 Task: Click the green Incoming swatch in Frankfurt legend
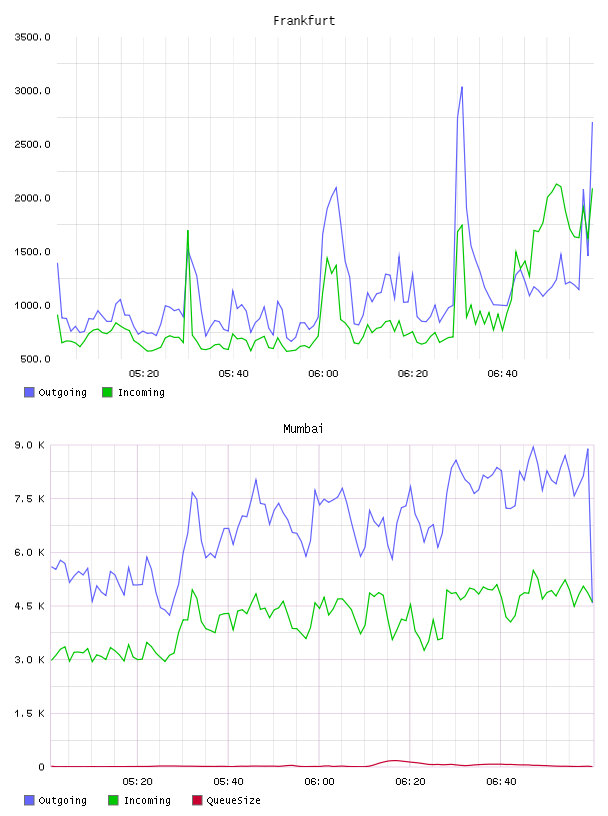pyautogui.click(x=107, y=392)
